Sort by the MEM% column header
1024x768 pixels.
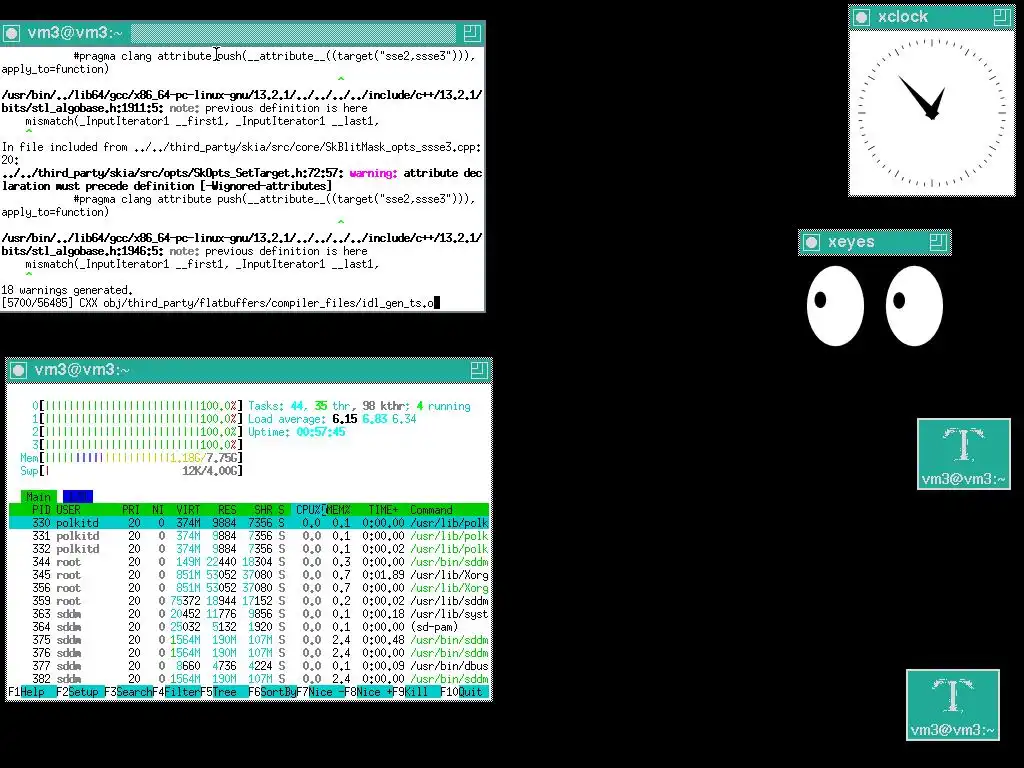(x=338, y=510)
